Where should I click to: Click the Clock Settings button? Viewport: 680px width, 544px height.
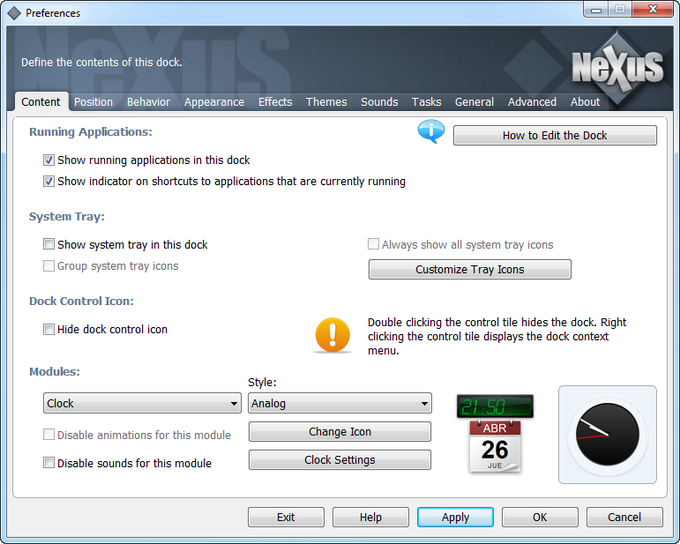pyautogui.click(x=340, y=460)
